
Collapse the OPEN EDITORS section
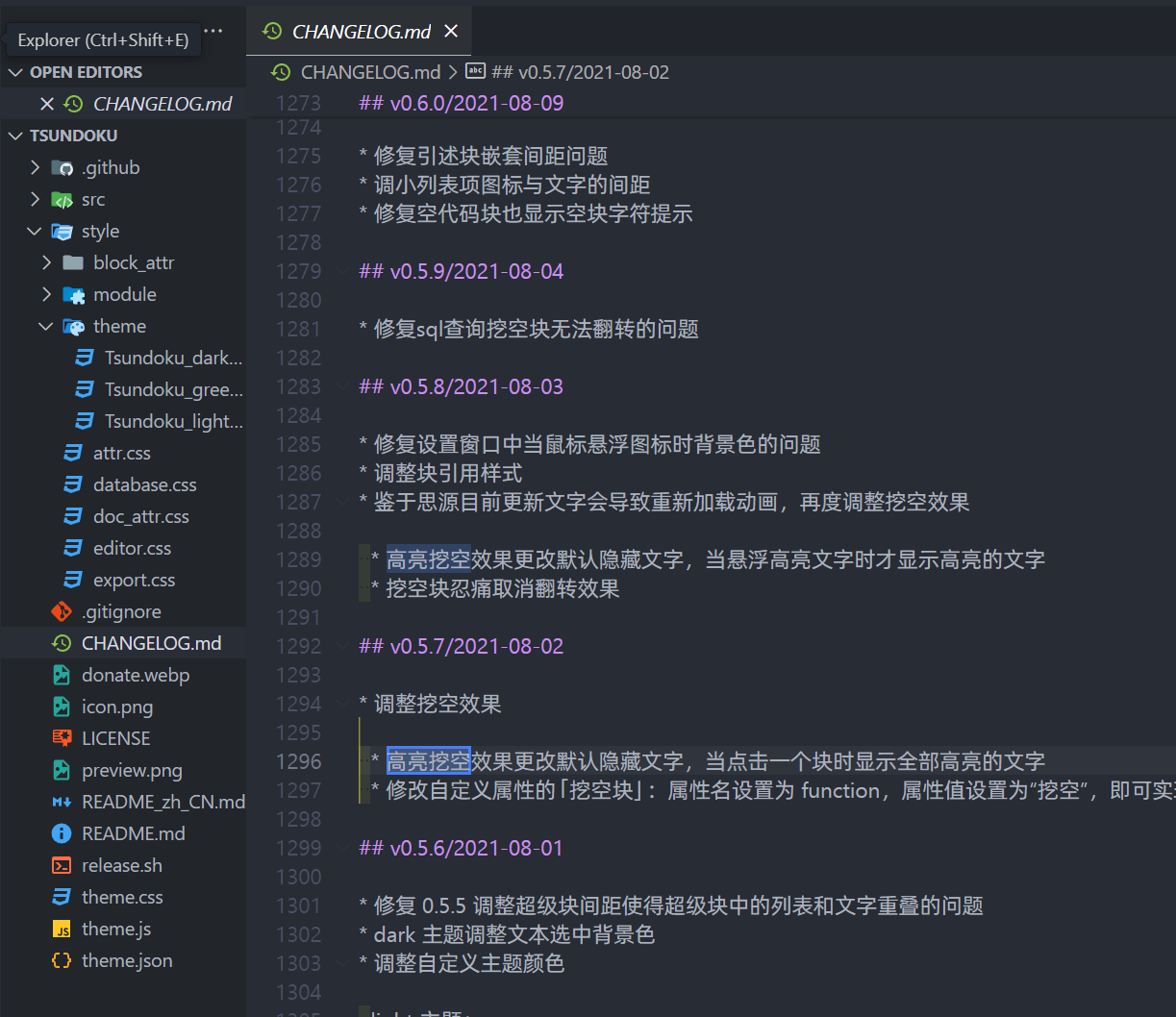15,72
